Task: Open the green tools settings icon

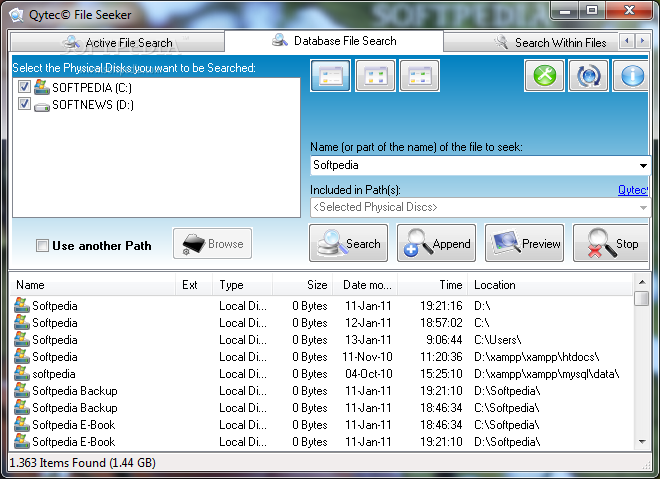Action: pyautogui.click(x=544, y=76)
